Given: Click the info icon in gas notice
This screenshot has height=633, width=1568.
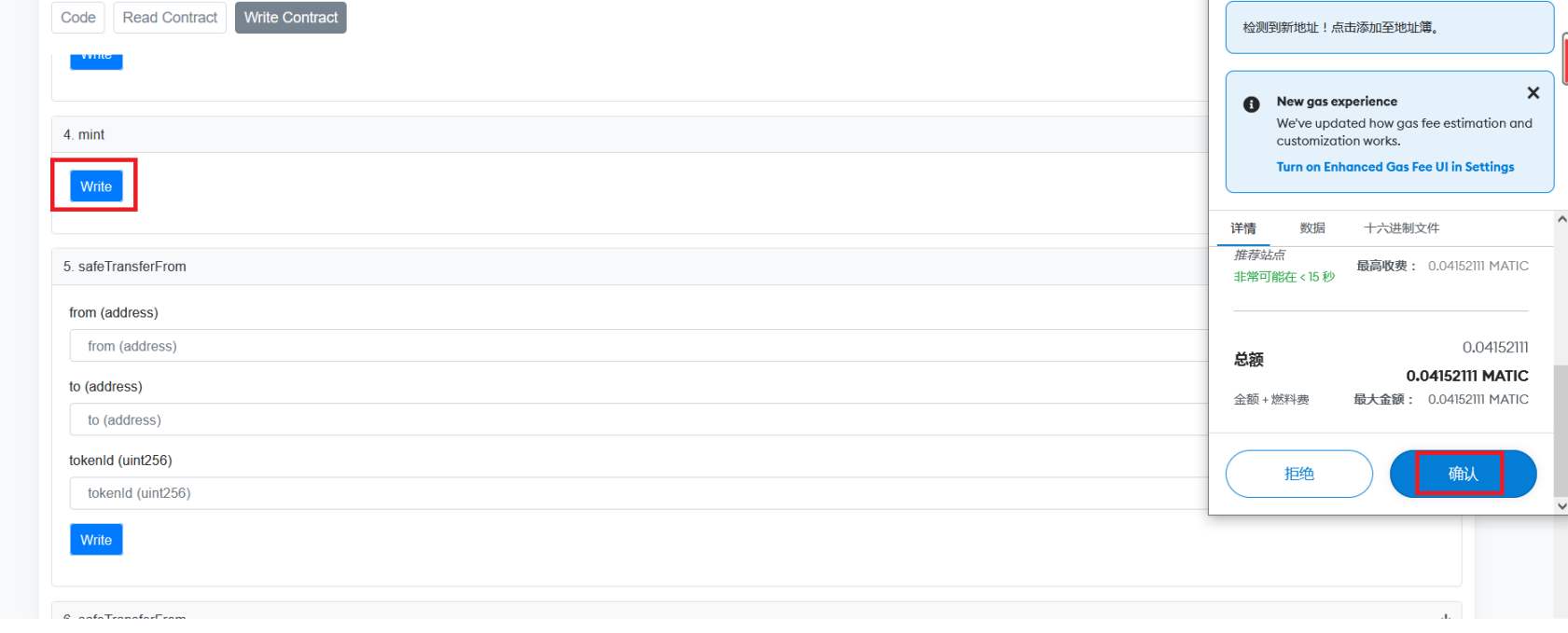Looking at the screenshot, I should point(1252,104).
